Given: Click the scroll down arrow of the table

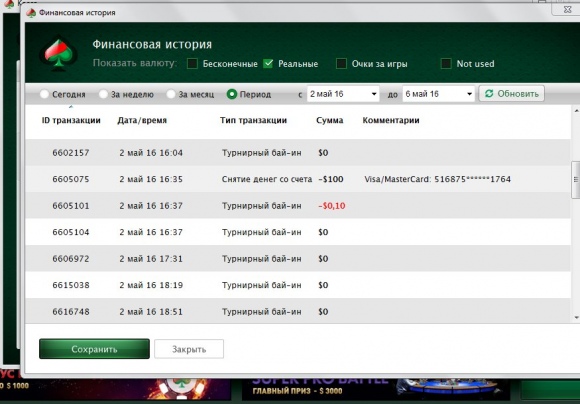Looking at the screenshot, I should coord(576,317).
